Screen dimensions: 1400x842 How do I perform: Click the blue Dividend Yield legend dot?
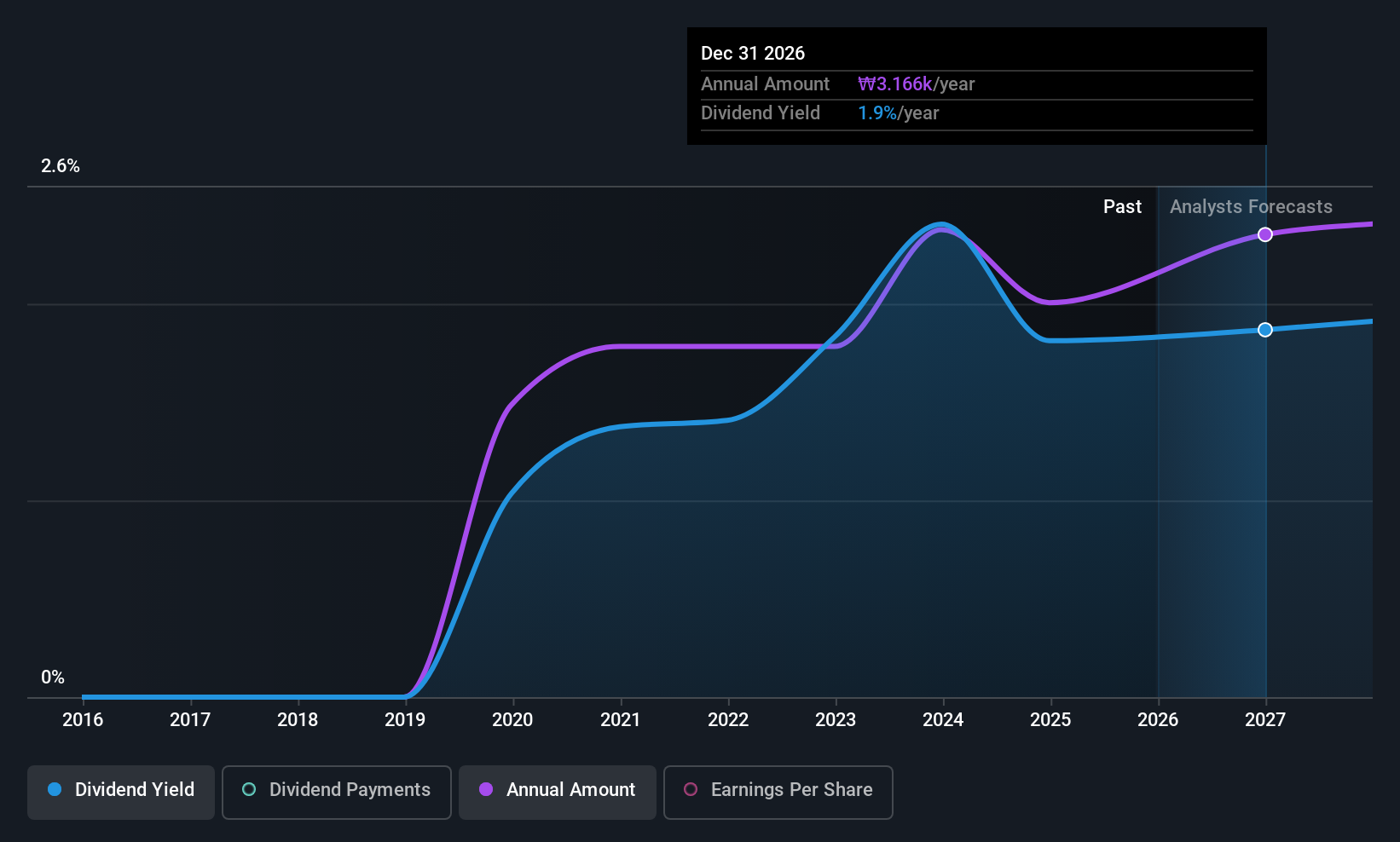click(x=55, y=789)
